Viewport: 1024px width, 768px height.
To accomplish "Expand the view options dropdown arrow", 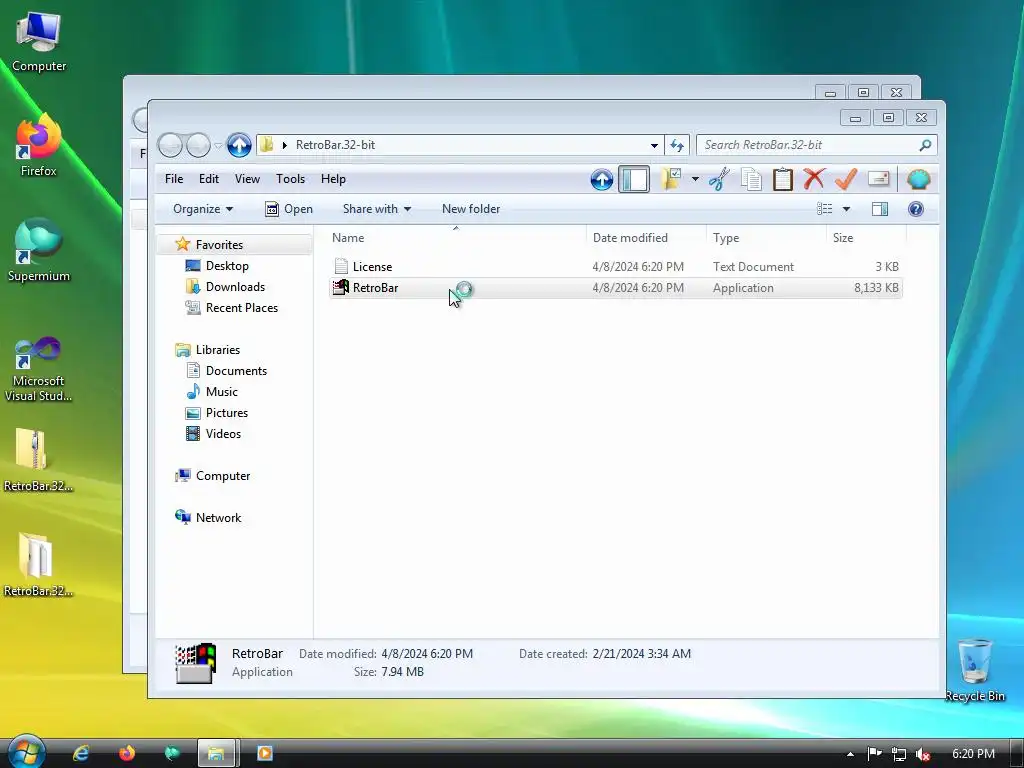I will tap(846, 209).
